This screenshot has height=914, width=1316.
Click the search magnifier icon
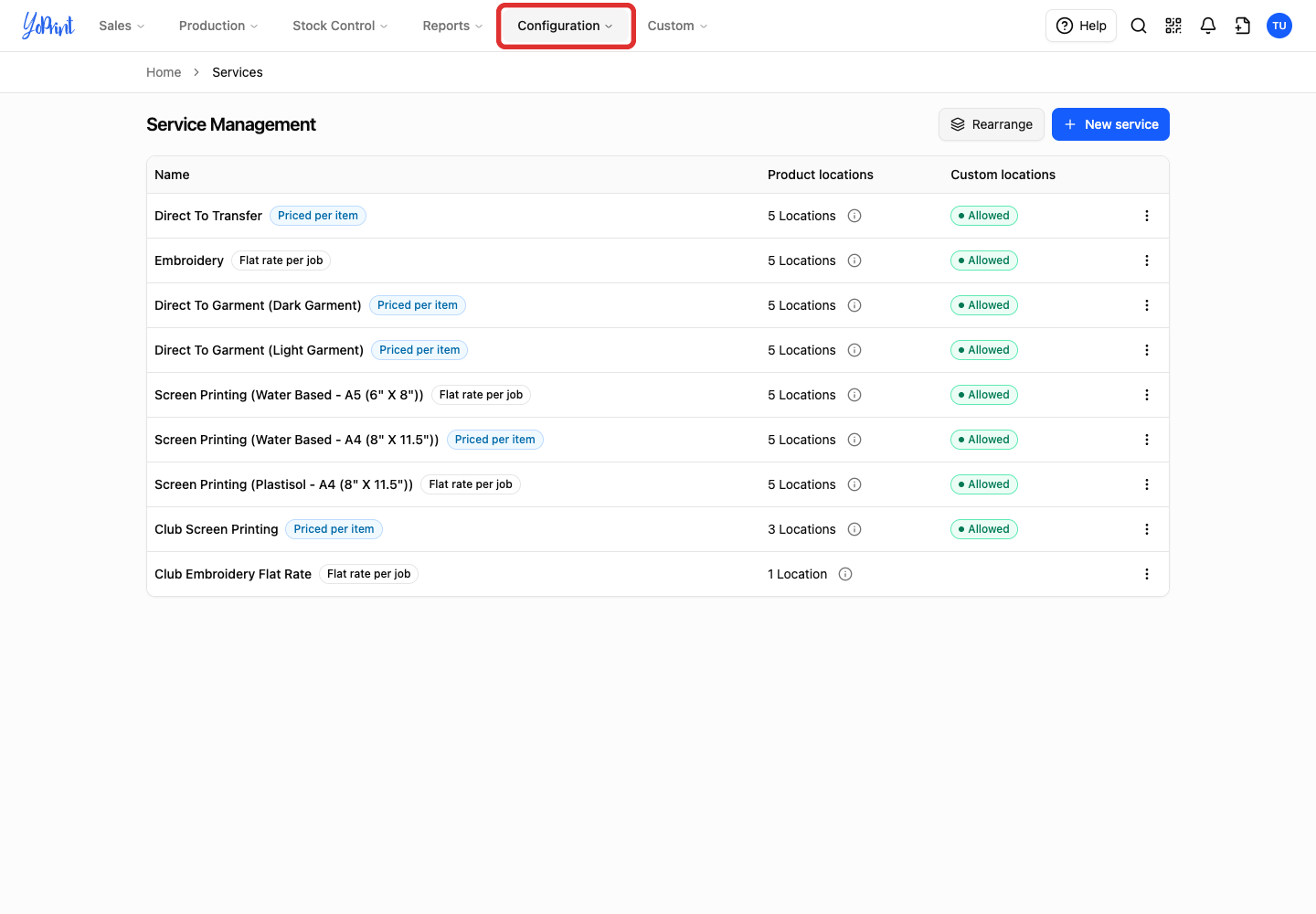[x=1139, y=26]
